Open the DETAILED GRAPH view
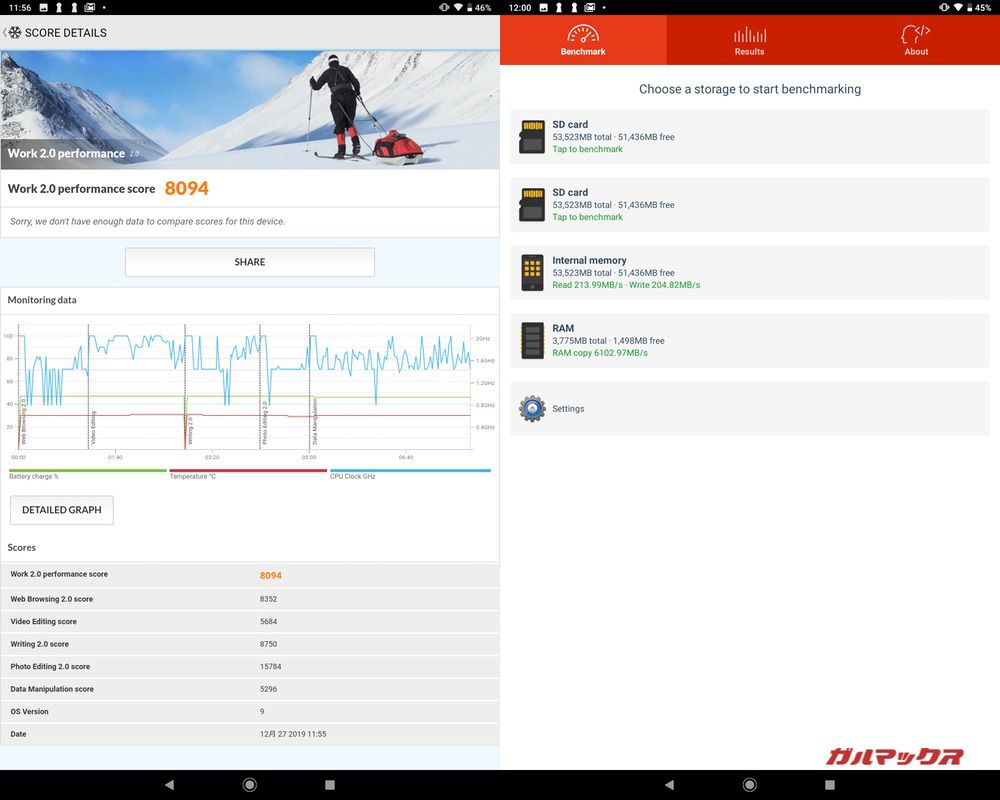Viewport: 1000px width, 800px height. (x=62, y=510)
